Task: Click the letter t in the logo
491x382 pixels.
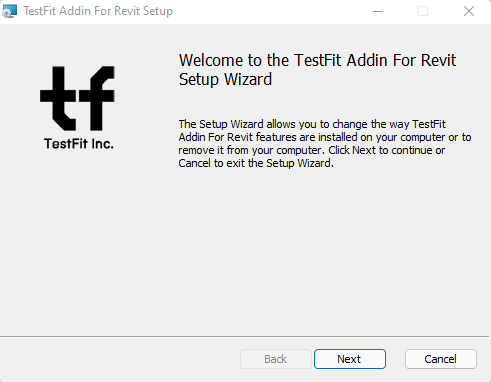Action: pyautogui.click(x=58, y=98)
